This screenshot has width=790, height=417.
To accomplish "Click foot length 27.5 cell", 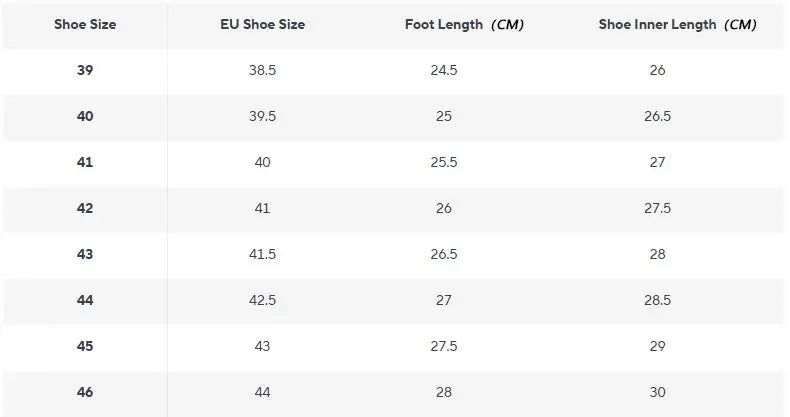I will click(444, 346).
